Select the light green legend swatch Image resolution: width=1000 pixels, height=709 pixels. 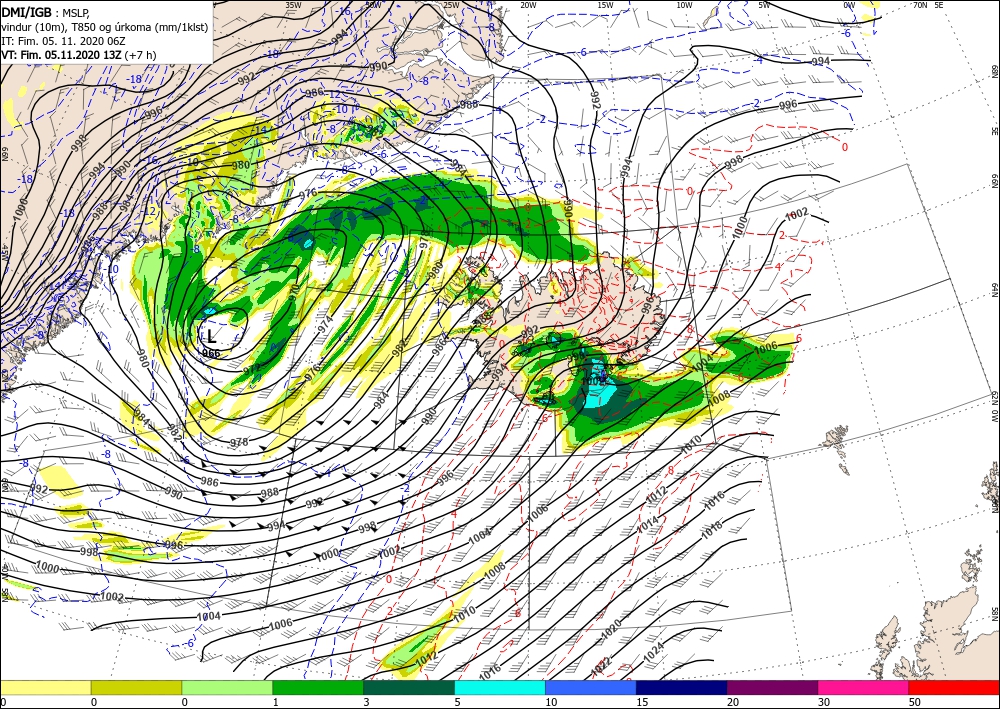(x=227, y=687)
